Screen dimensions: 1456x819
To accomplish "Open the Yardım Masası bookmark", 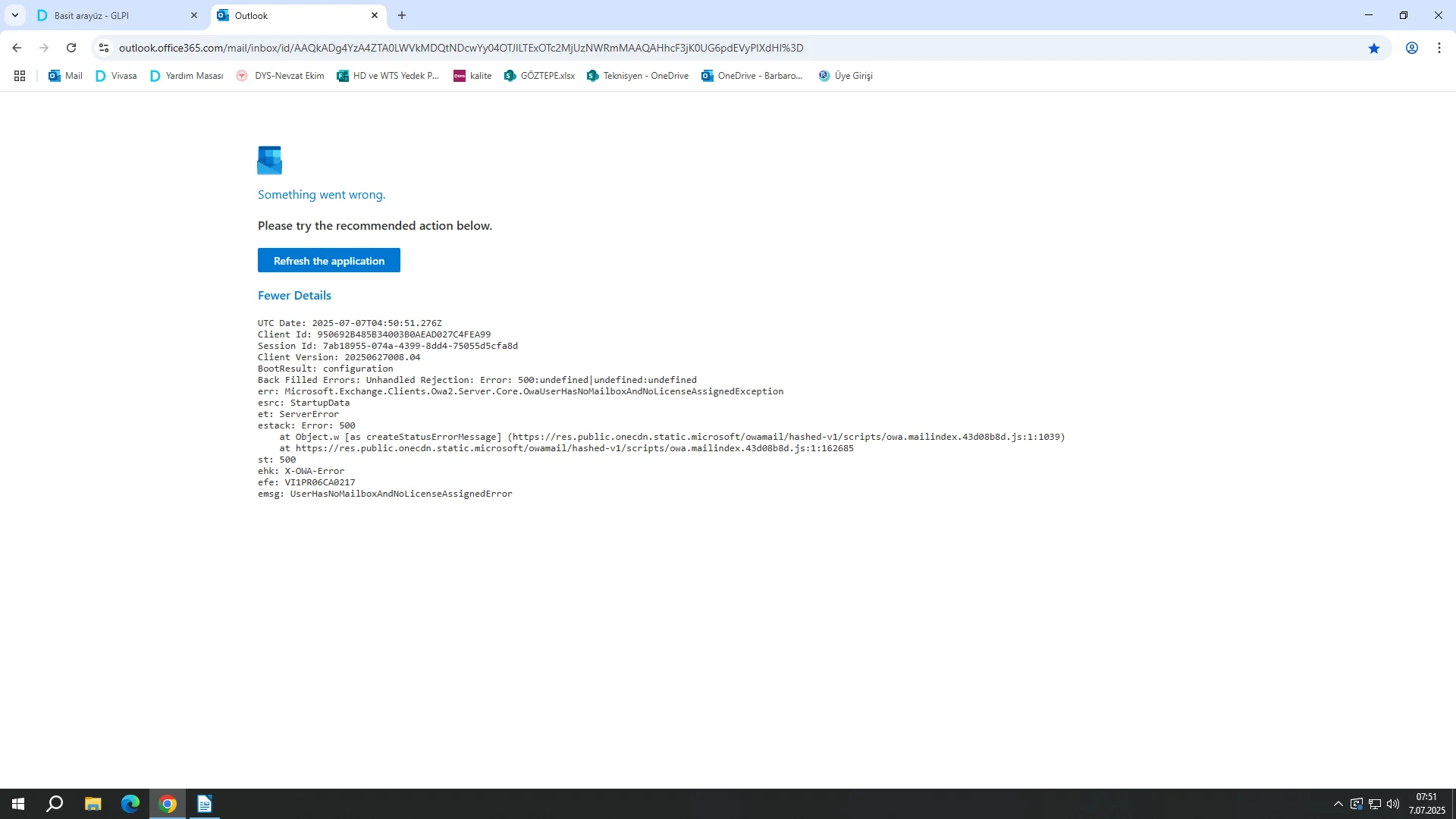I will (x=187, y=76).
